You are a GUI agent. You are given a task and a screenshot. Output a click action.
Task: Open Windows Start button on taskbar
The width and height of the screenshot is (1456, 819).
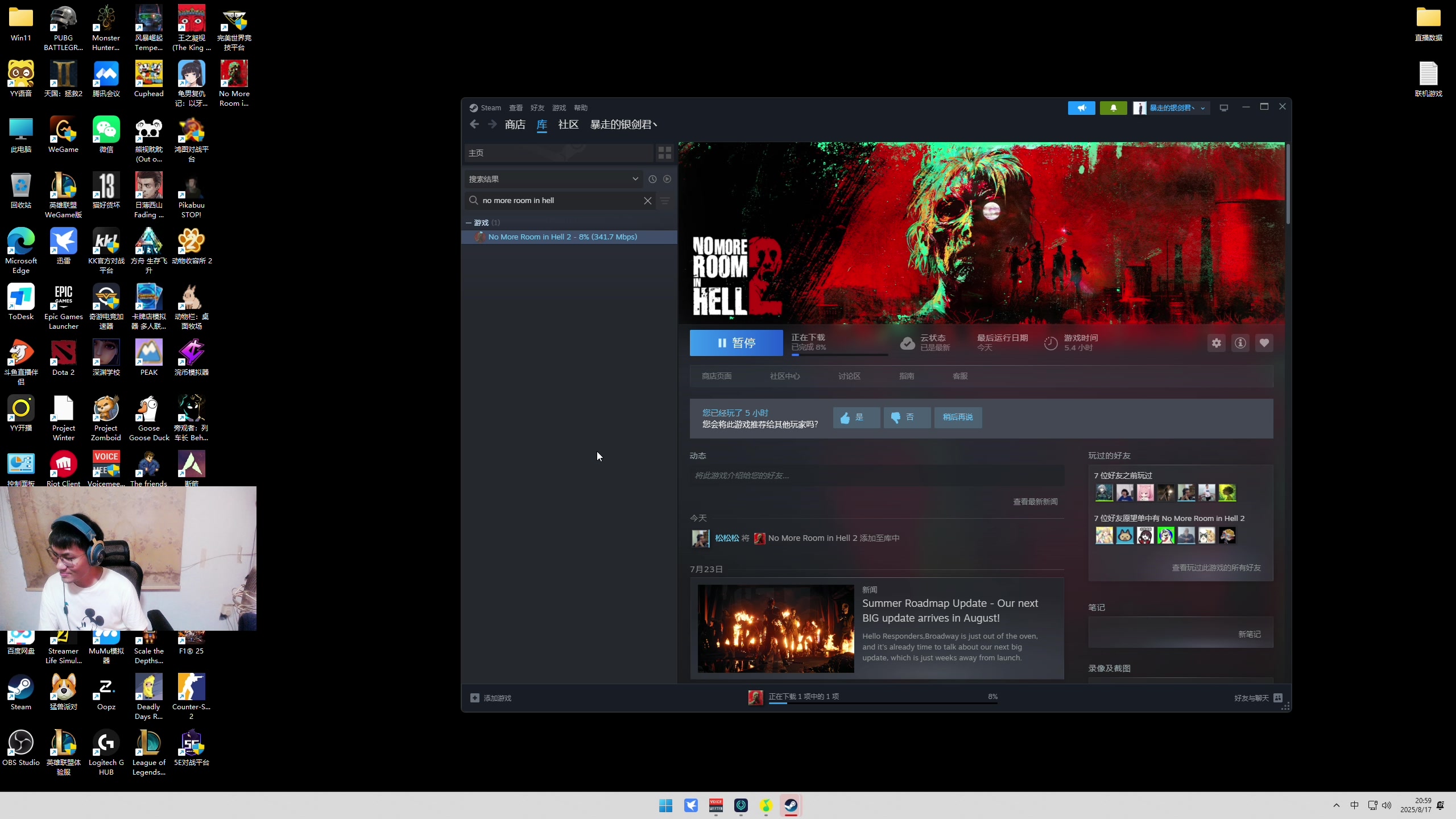pyautogui.click(x=665, y=805)
